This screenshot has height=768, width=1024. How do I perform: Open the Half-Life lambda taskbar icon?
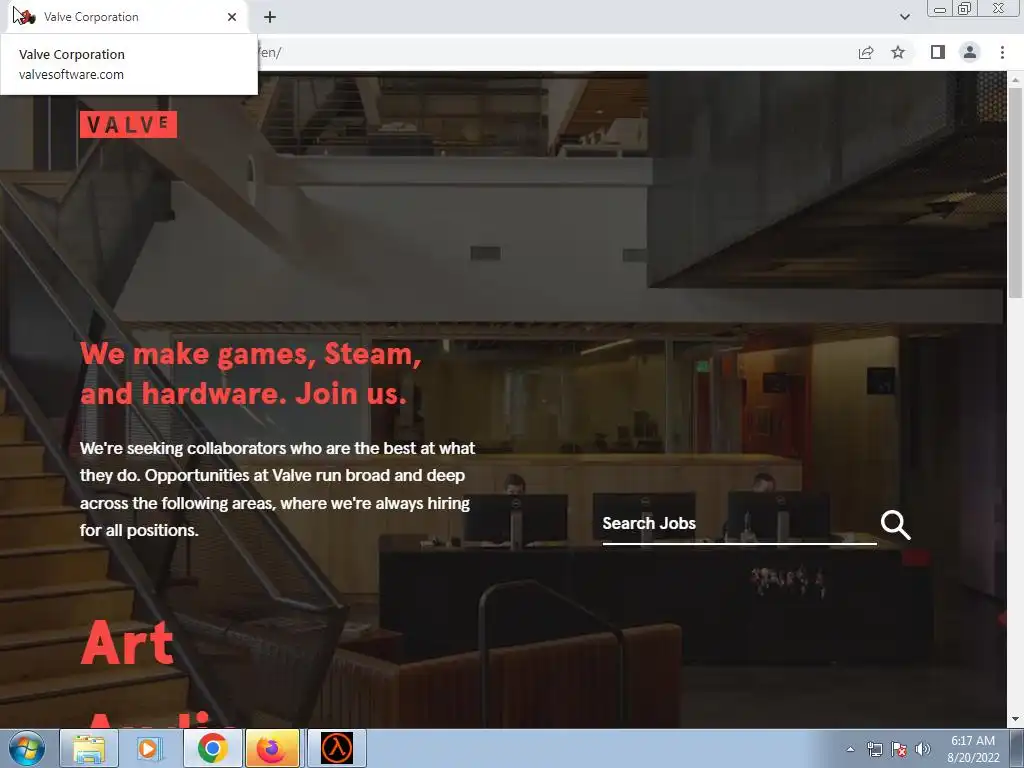coord(337,748)
